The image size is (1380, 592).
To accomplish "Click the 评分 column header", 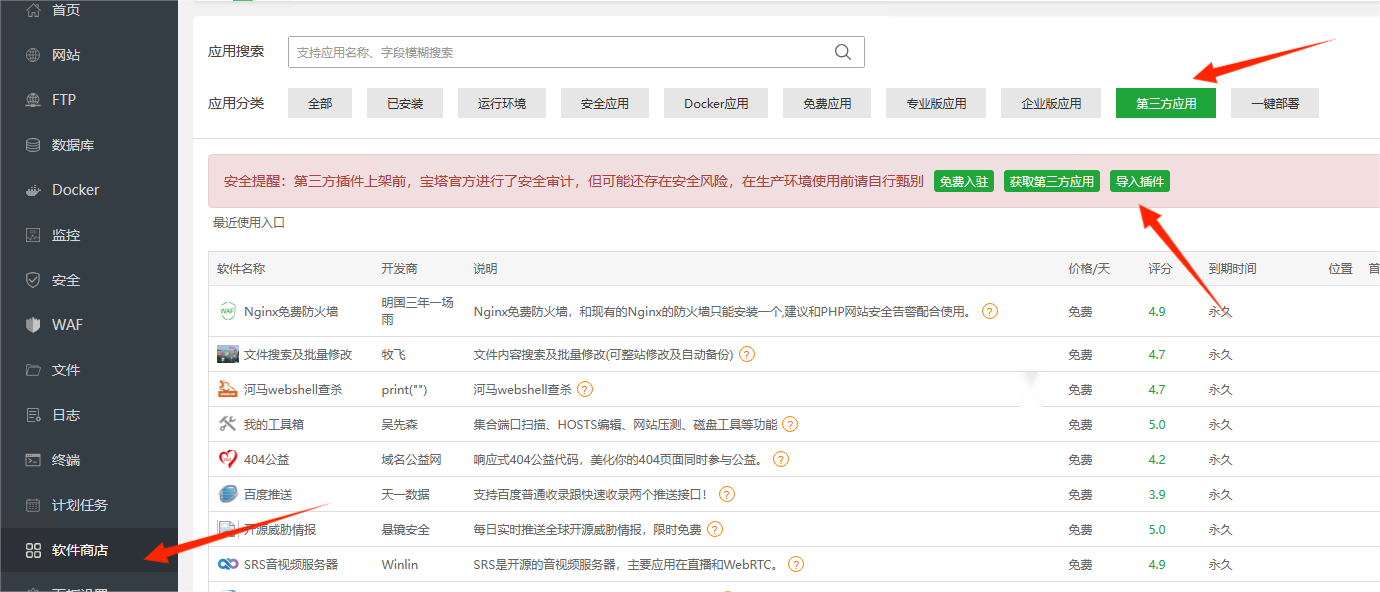I will [1160, 269].
